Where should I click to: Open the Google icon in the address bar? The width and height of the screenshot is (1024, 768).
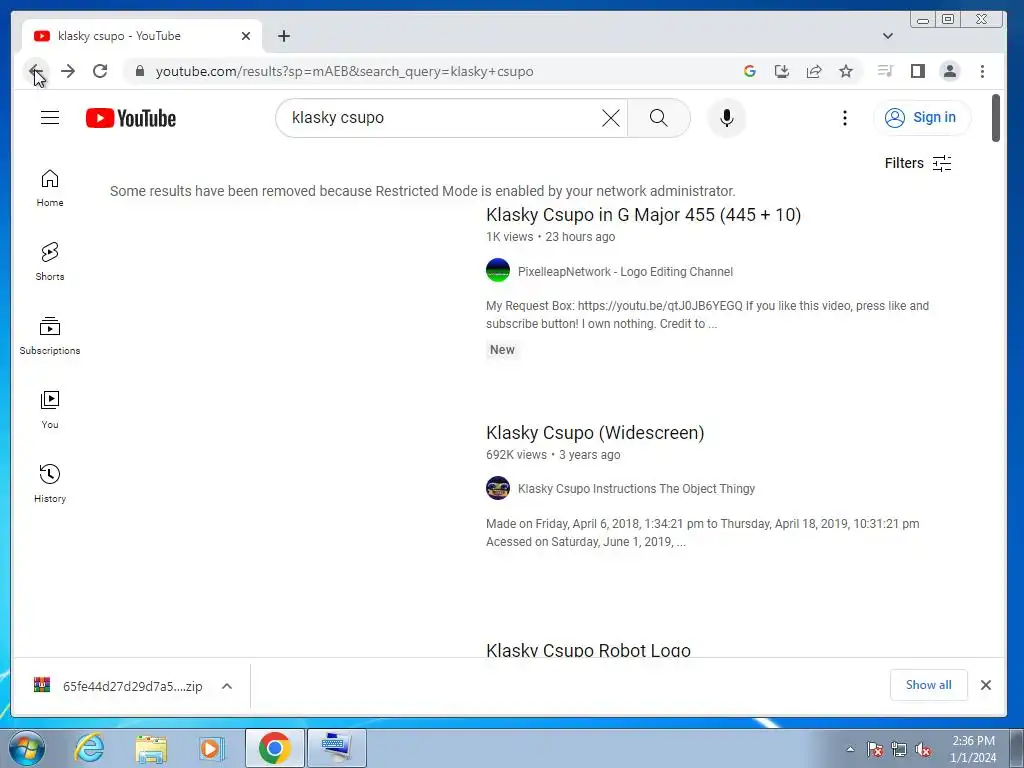coord(750,71)
